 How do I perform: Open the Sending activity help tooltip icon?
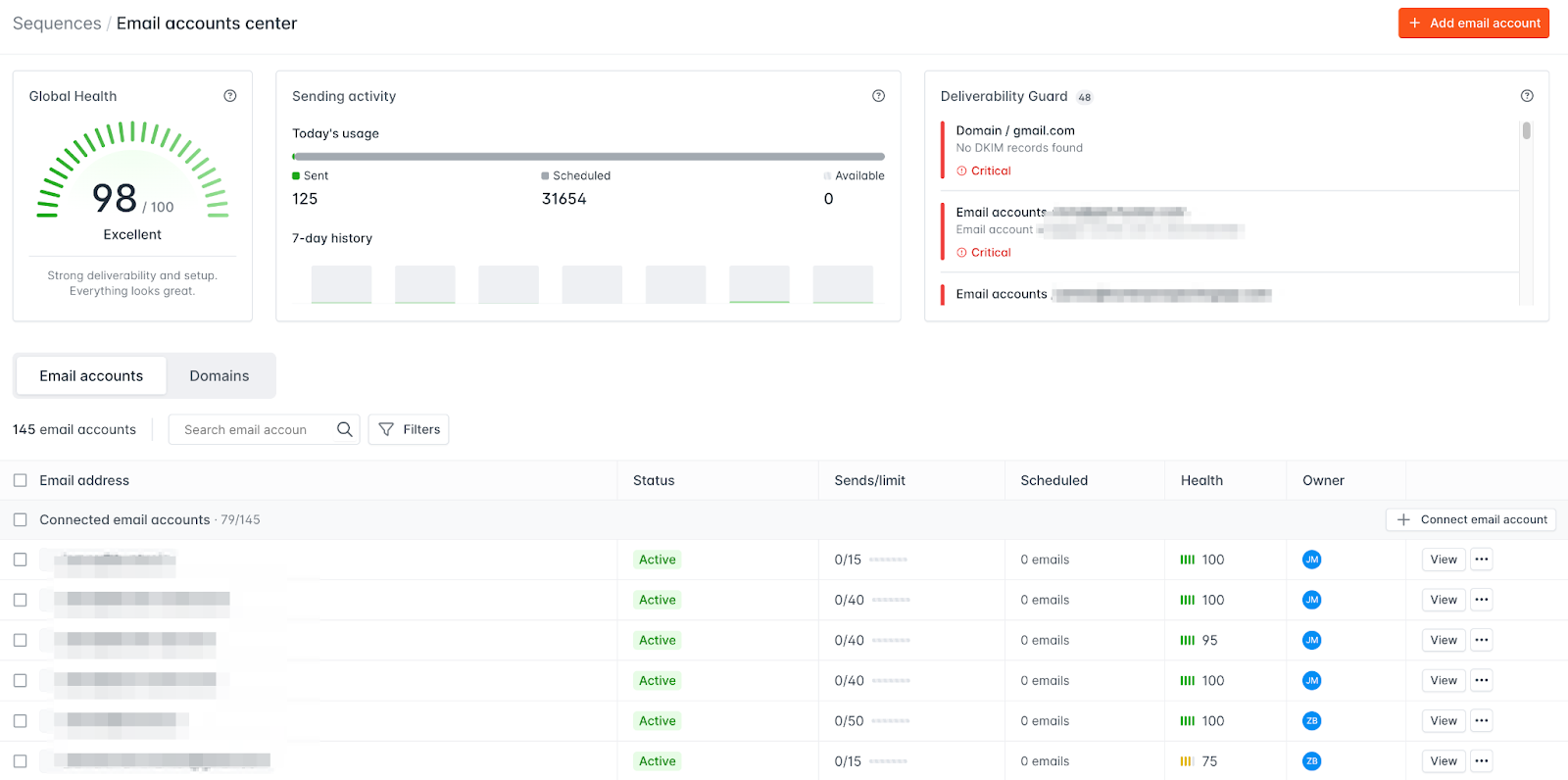[878, 96]
